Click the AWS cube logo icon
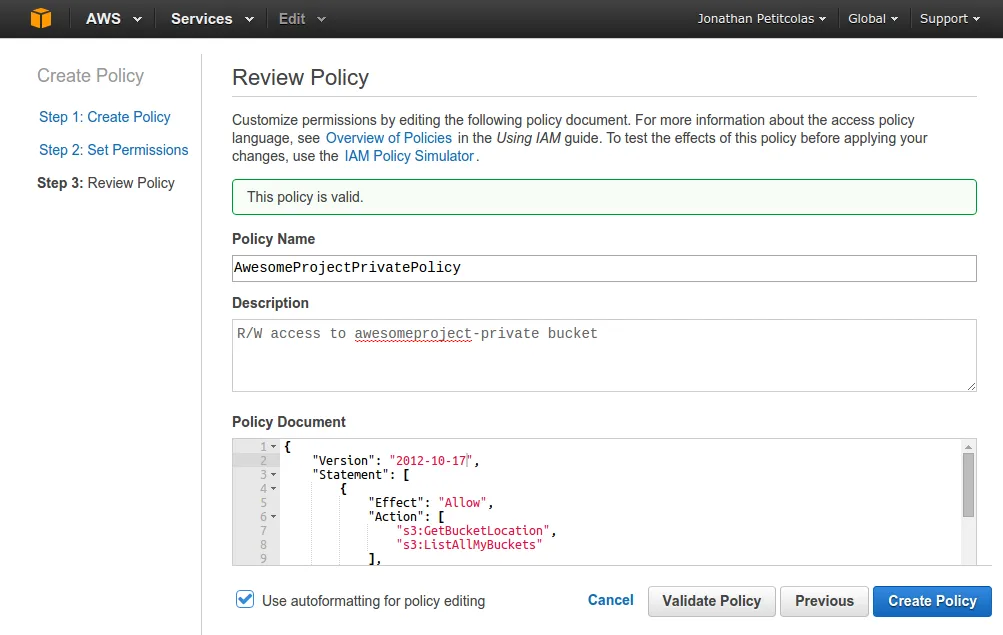The image size is (1003, 635). 40,18
